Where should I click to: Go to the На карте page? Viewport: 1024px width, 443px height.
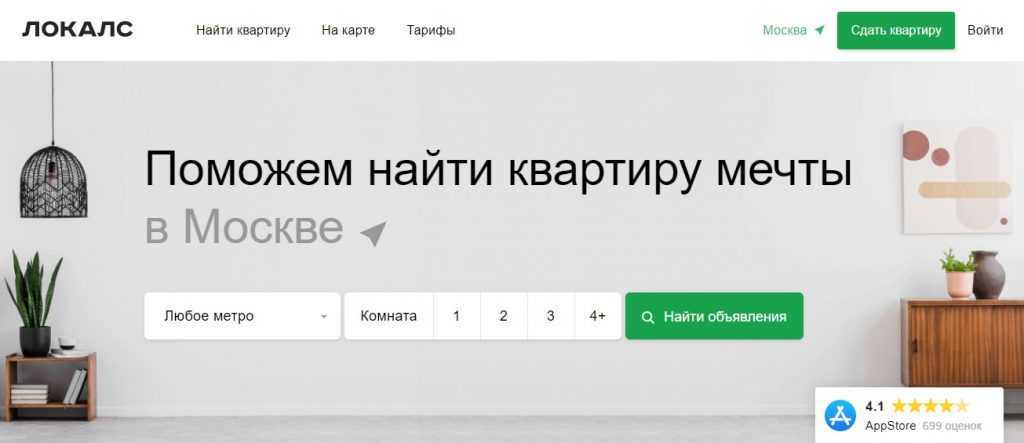tap(348, 30)
